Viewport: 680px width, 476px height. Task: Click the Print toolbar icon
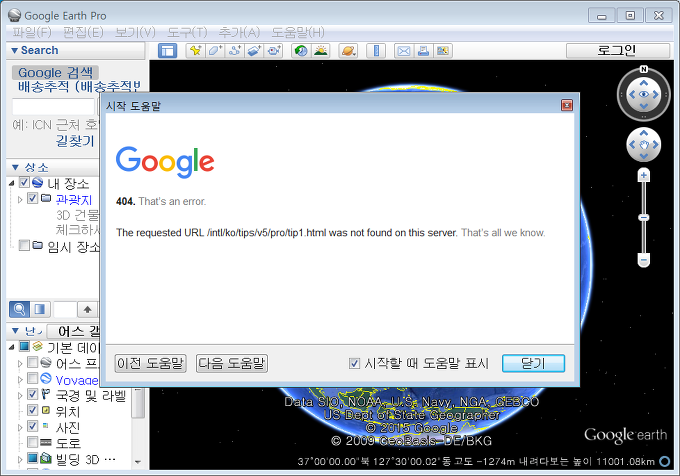(x=423, y=51)
